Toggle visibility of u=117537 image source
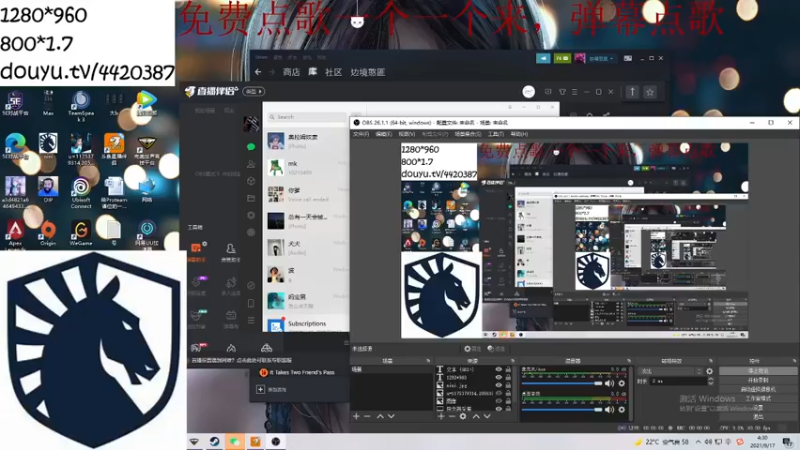This screenshot has width=800, height=450. click(498, 393)
